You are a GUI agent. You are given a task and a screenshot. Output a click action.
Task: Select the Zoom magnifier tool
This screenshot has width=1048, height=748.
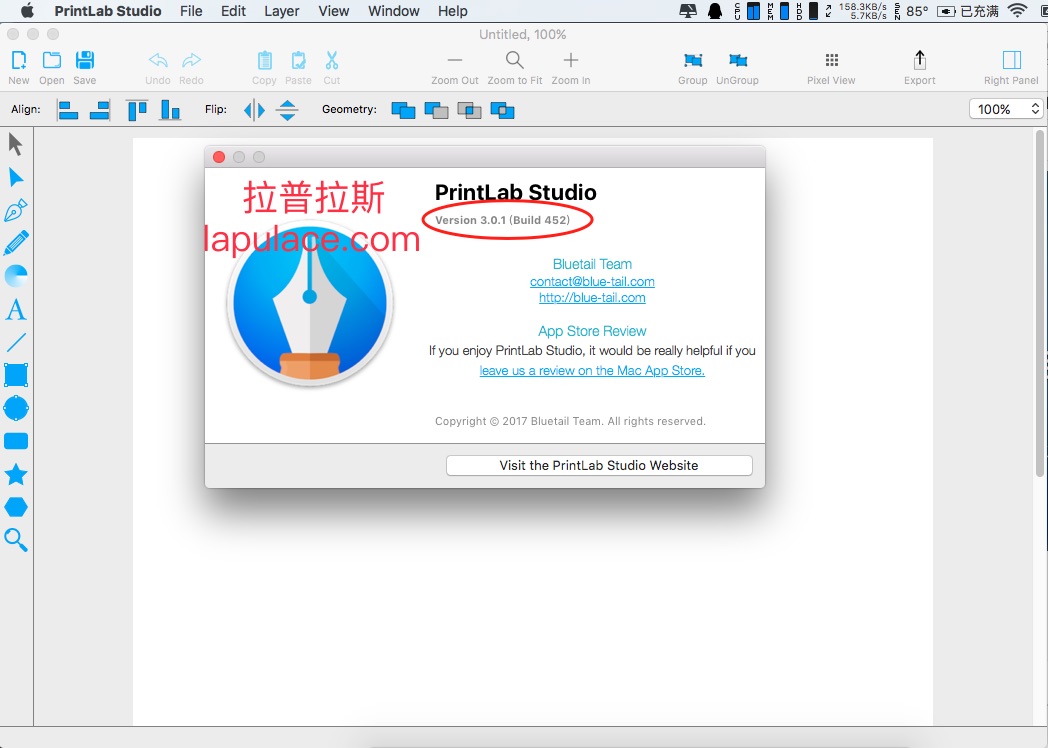tap(16, 539)
